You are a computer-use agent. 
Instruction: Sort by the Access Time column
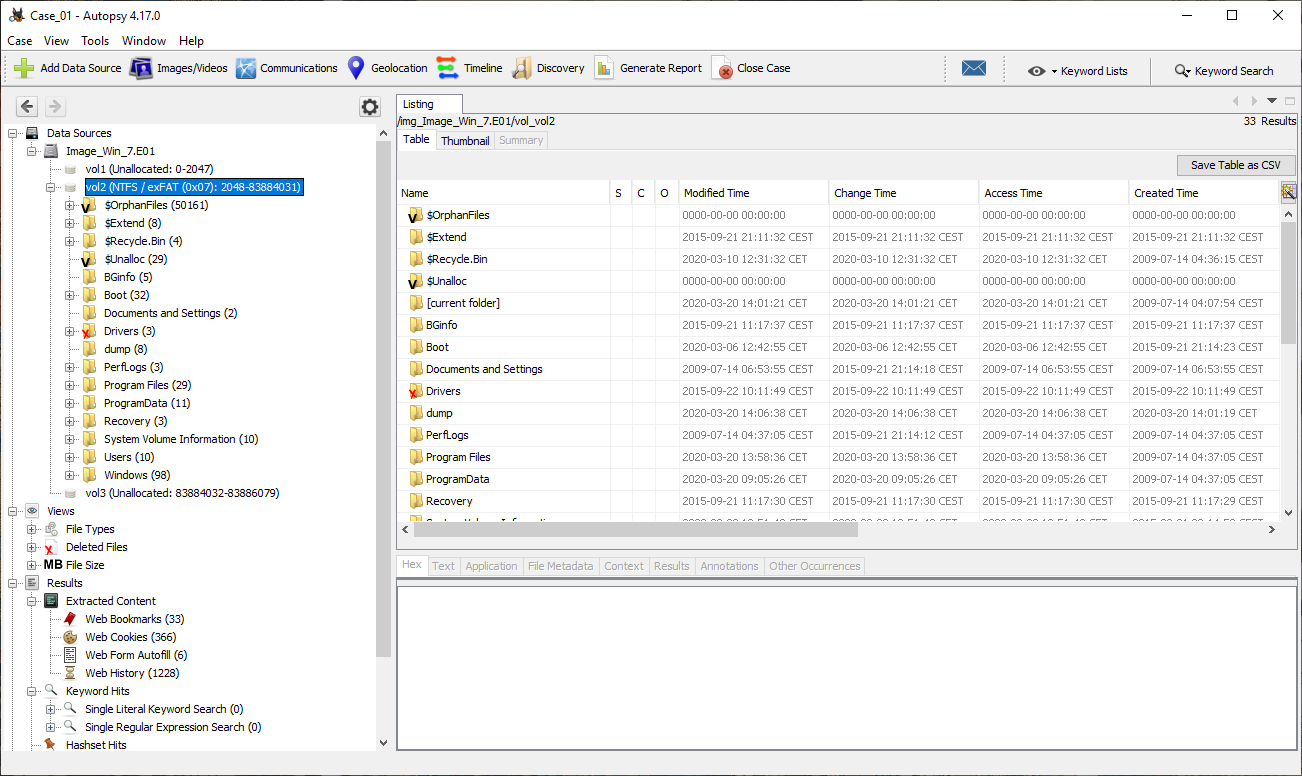click(x=1054, y=193)
